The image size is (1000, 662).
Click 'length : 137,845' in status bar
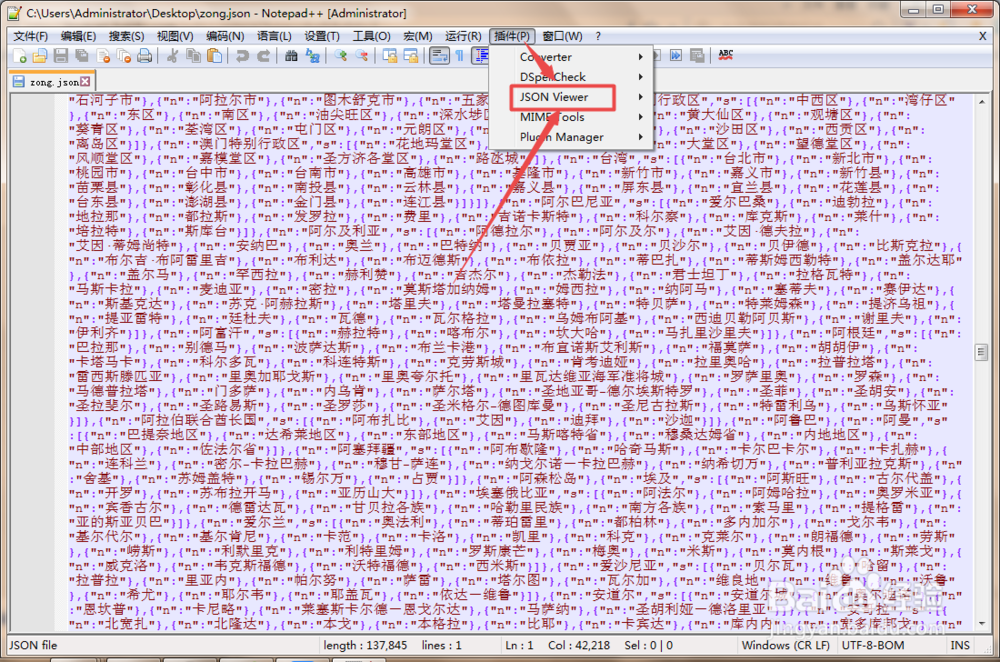[x=365, y=645]
